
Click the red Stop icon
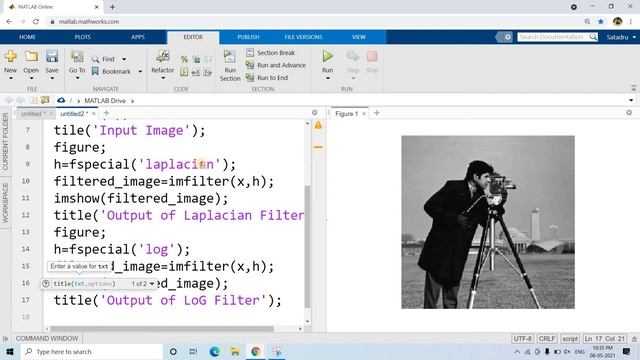pos(372,56)
